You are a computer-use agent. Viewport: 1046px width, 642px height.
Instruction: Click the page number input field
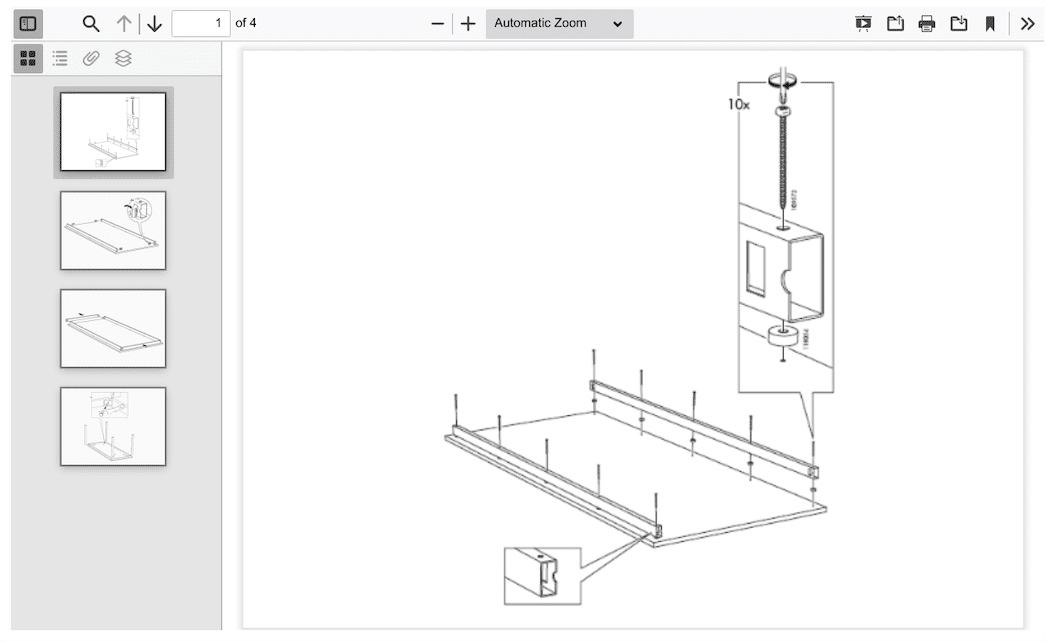201,22
